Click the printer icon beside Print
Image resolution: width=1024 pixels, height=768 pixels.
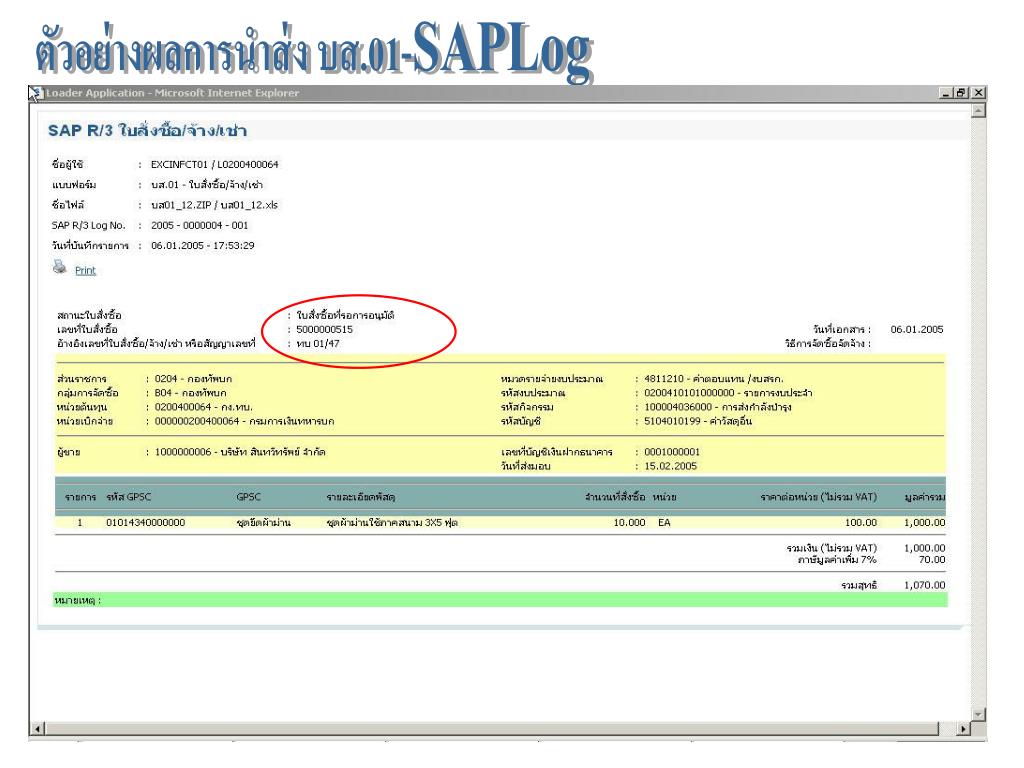(59, 267)
